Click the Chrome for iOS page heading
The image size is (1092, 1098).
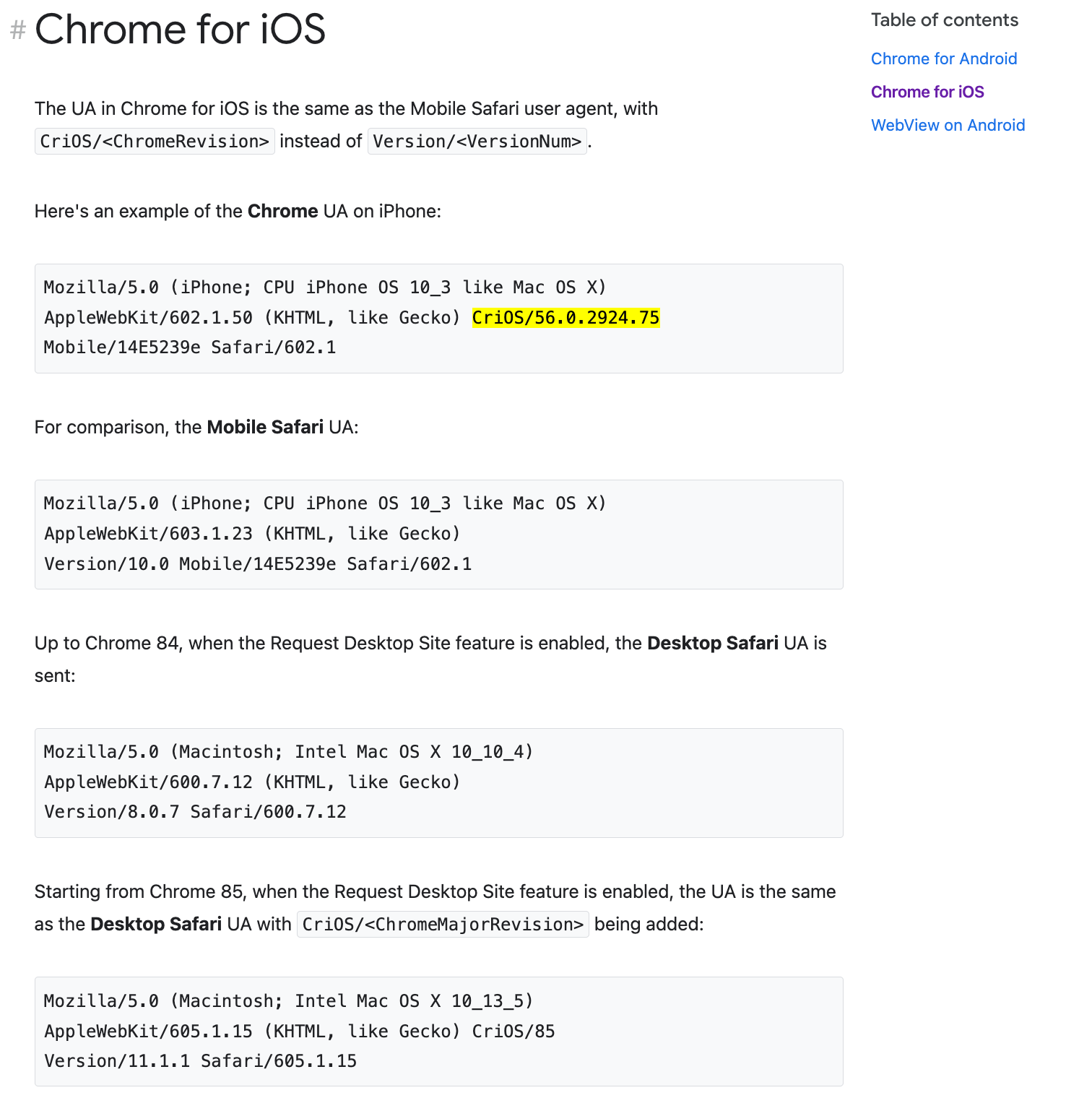[x=180, y=30]
